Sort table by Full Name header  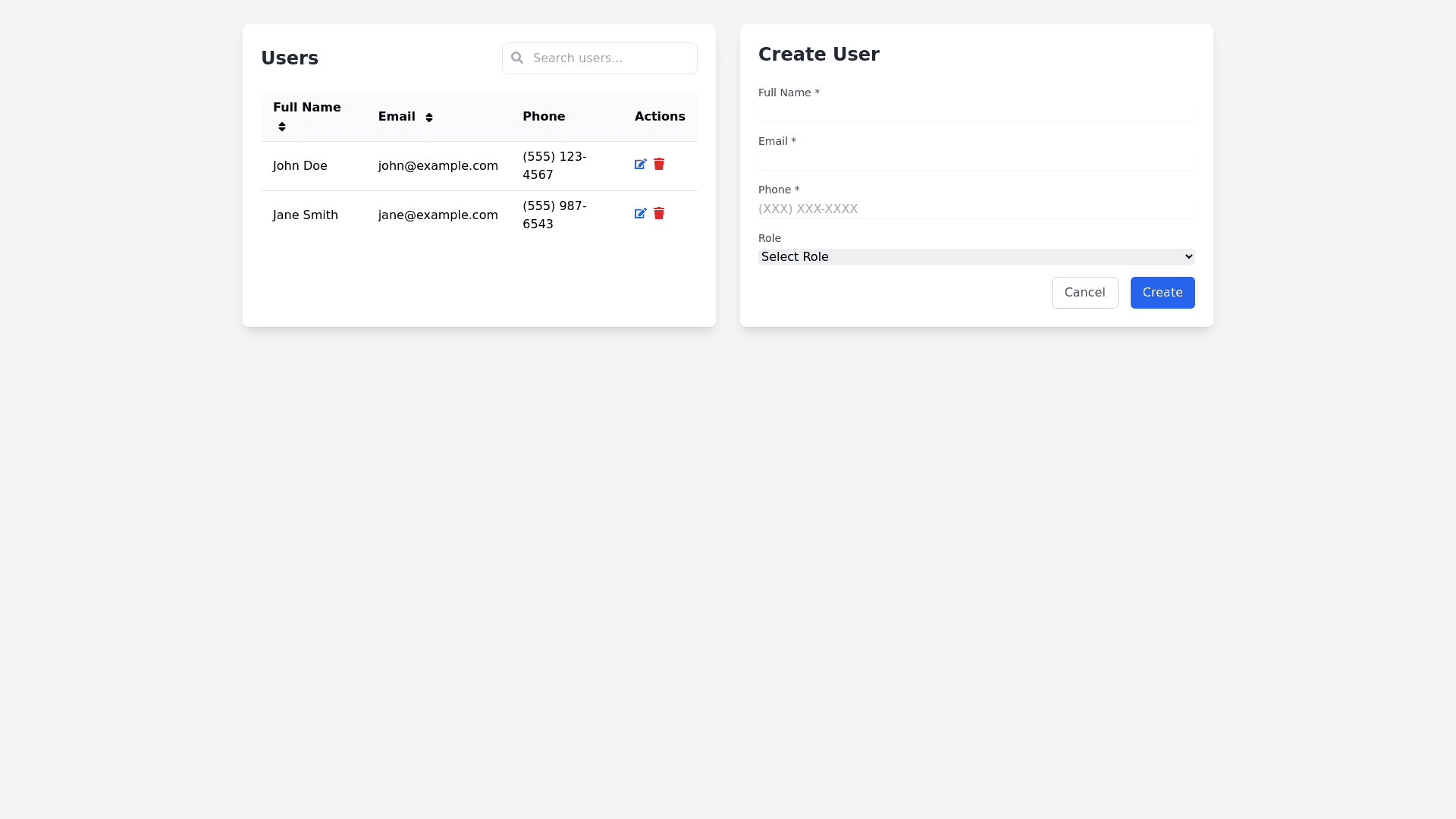307,108
